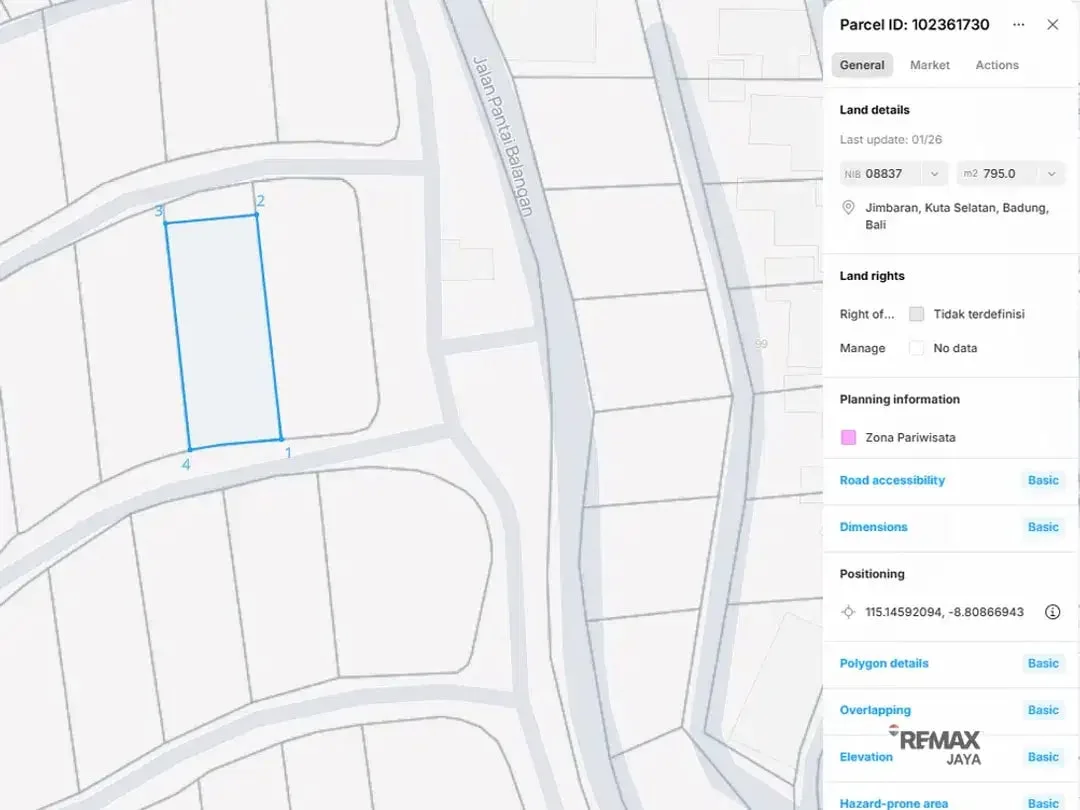Click the positioning crosshair icon

coord(849,612)
